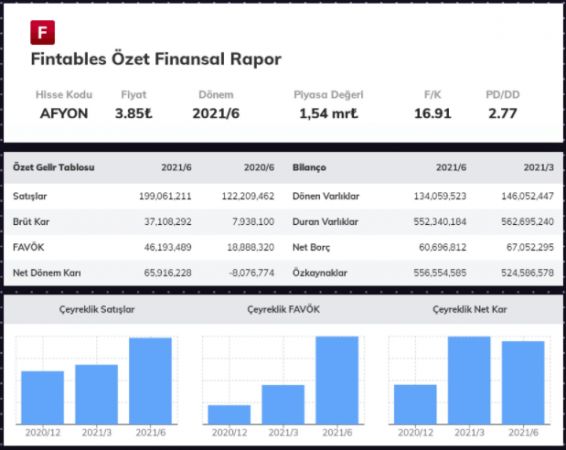Viewport: 566px width, 450px height.
Task: Click the Dönen Varlıklar row label
Action: tap(326, 196)
